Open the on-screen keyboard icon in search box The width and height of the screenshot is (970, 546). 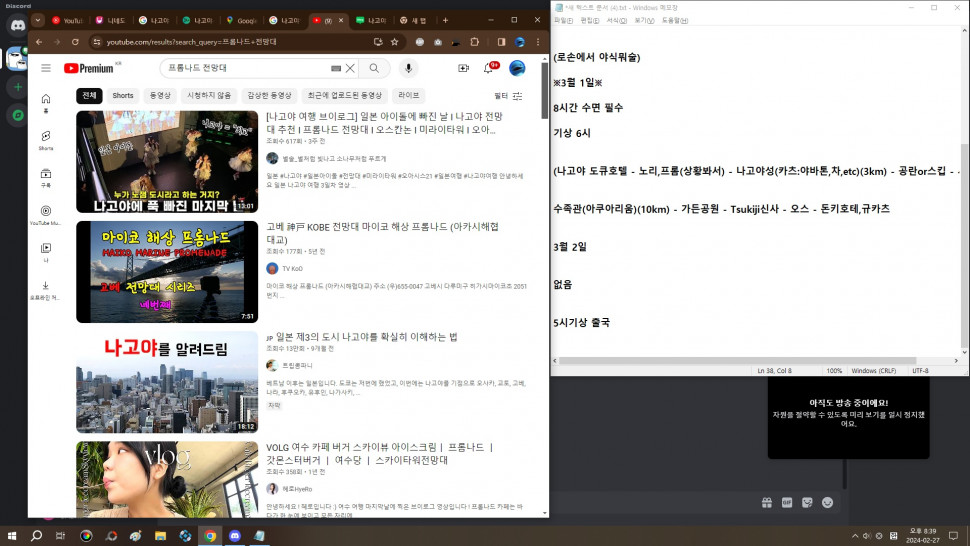[336, 68]
